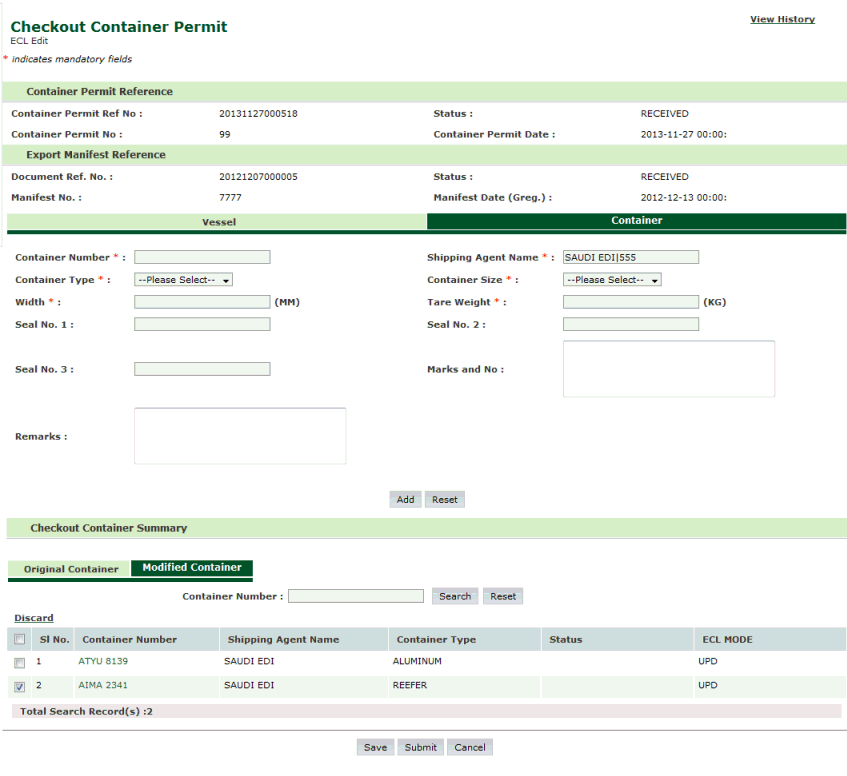Select the Container tab
847x776 pixels.
click(x=636, y=221)
